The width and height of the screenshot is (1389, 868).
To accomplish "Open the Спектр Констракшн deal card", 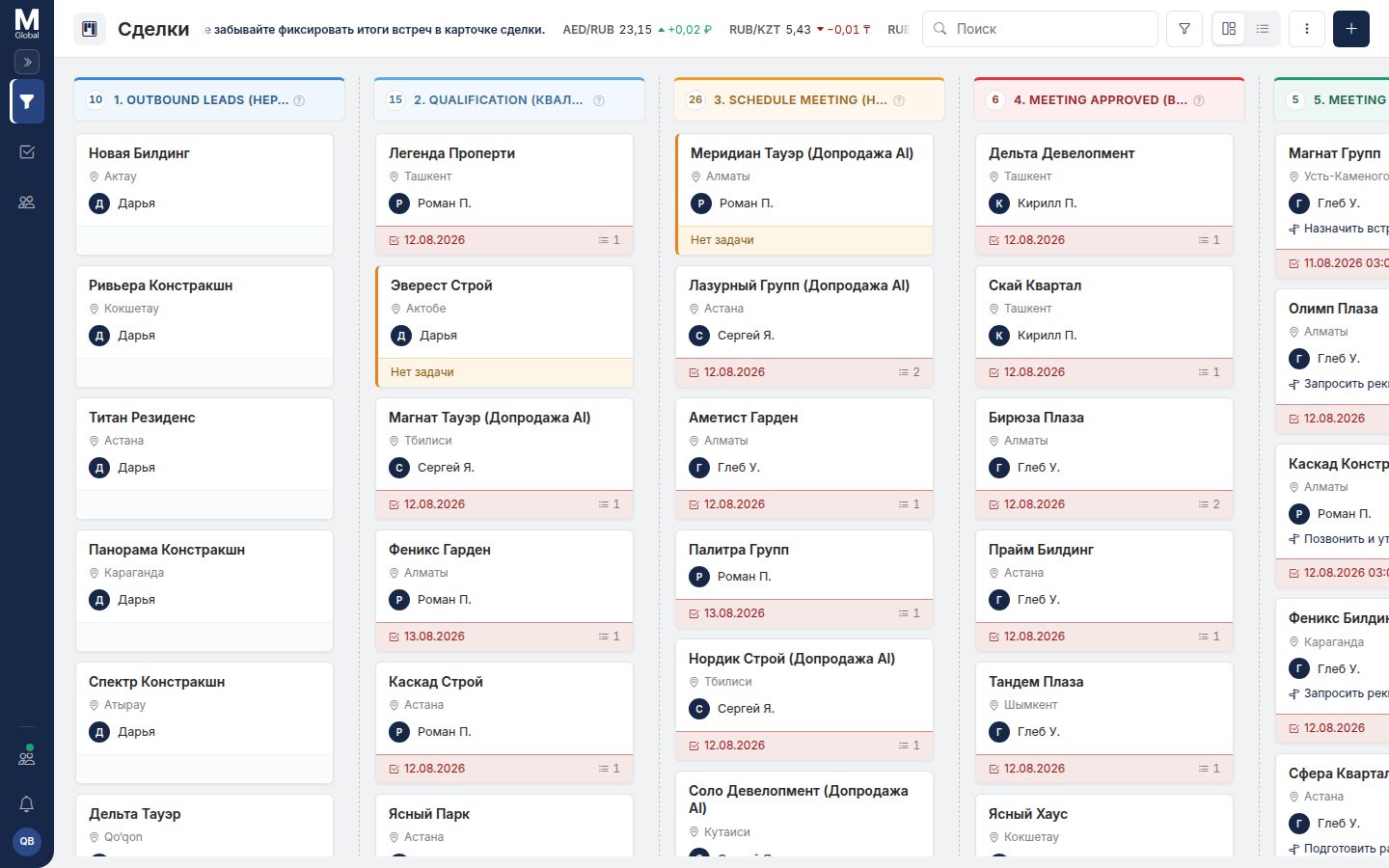I will pyautogui.click(x=204, y=722).
